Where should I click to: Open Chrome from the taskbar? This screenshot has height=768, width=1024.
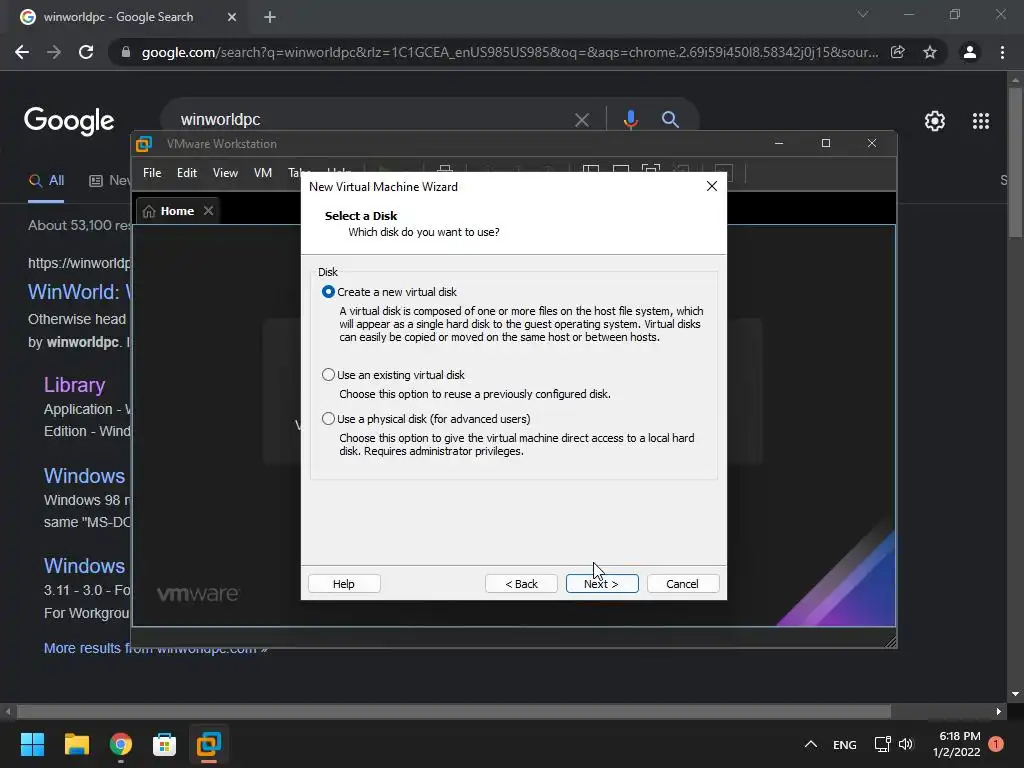click(121, 744)
